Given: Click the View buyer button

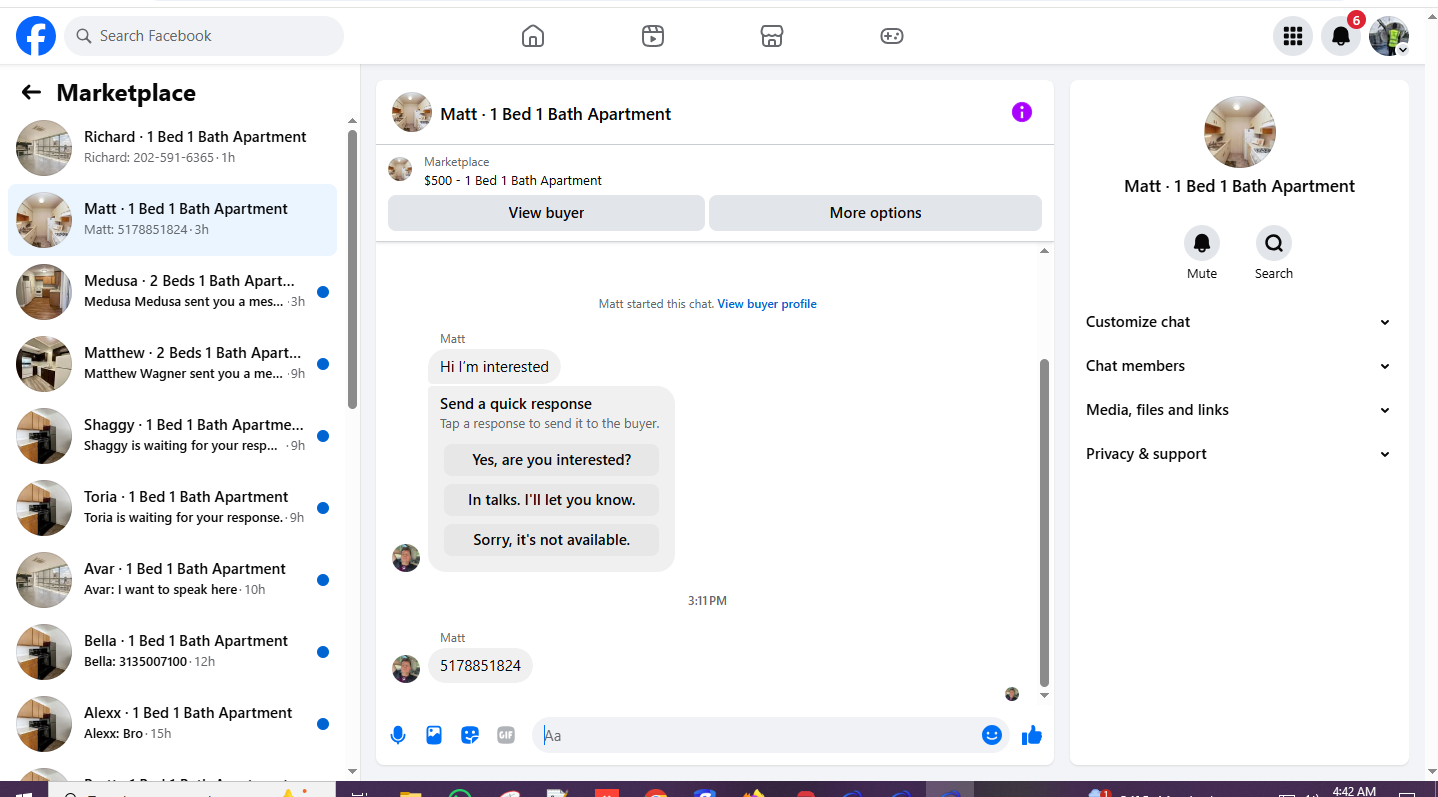Looking at the screenshot, I should 546,213.
